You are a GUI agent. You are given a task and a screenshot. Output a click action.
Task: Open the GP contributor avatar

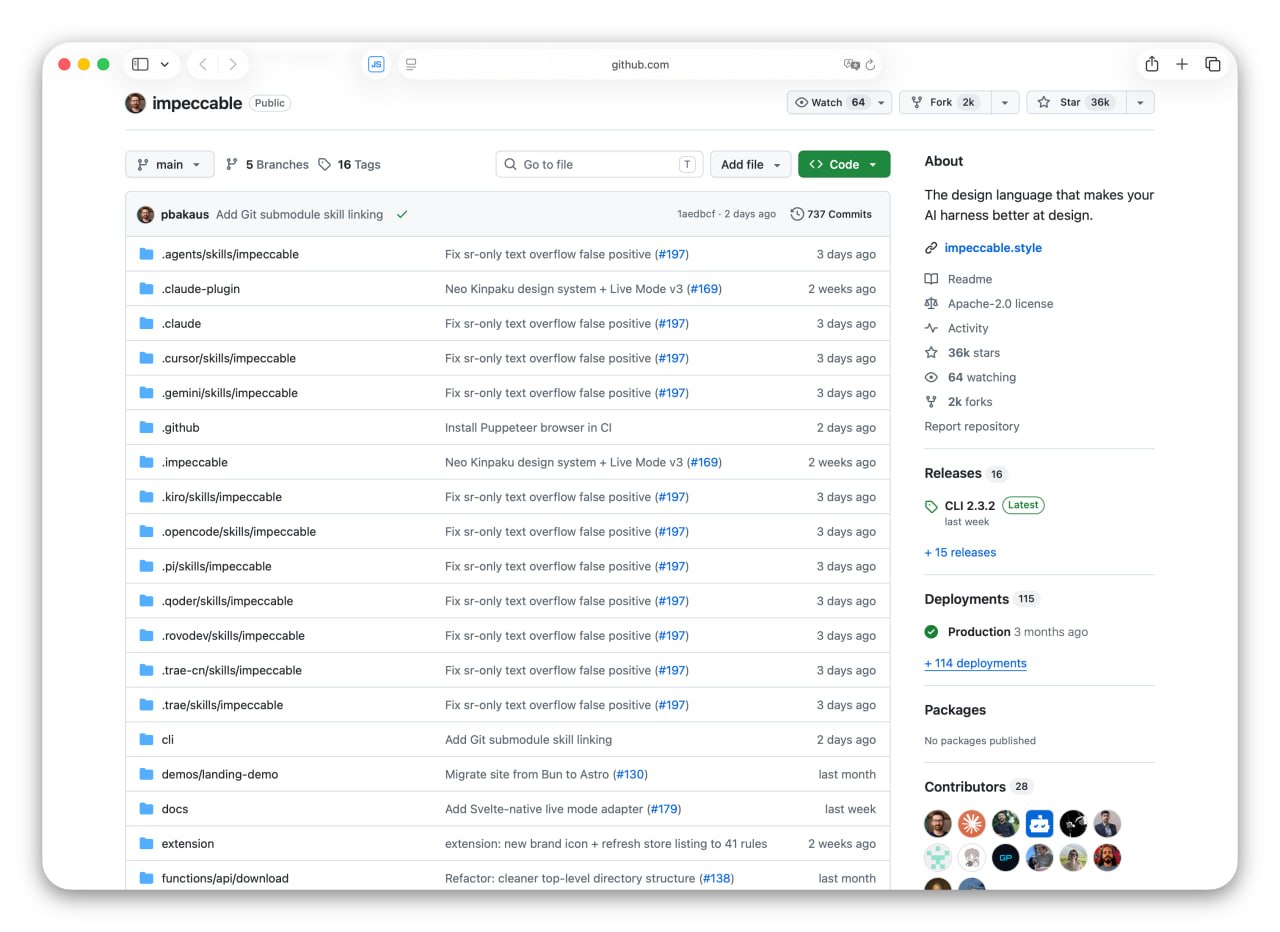pos(1005,857)
